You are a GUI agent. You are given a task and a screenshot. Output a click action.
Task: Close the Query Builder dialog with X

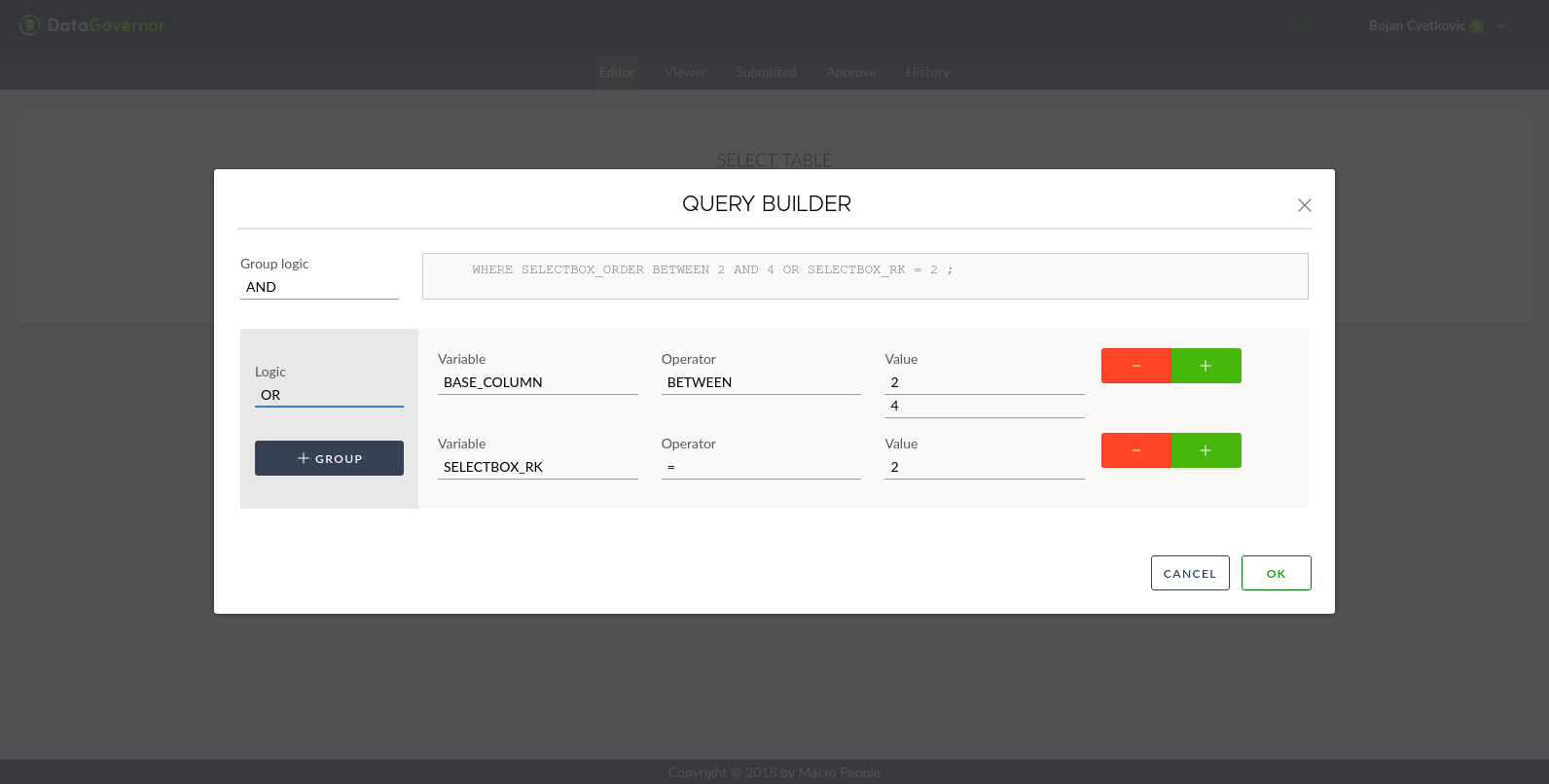point(1304,205)
